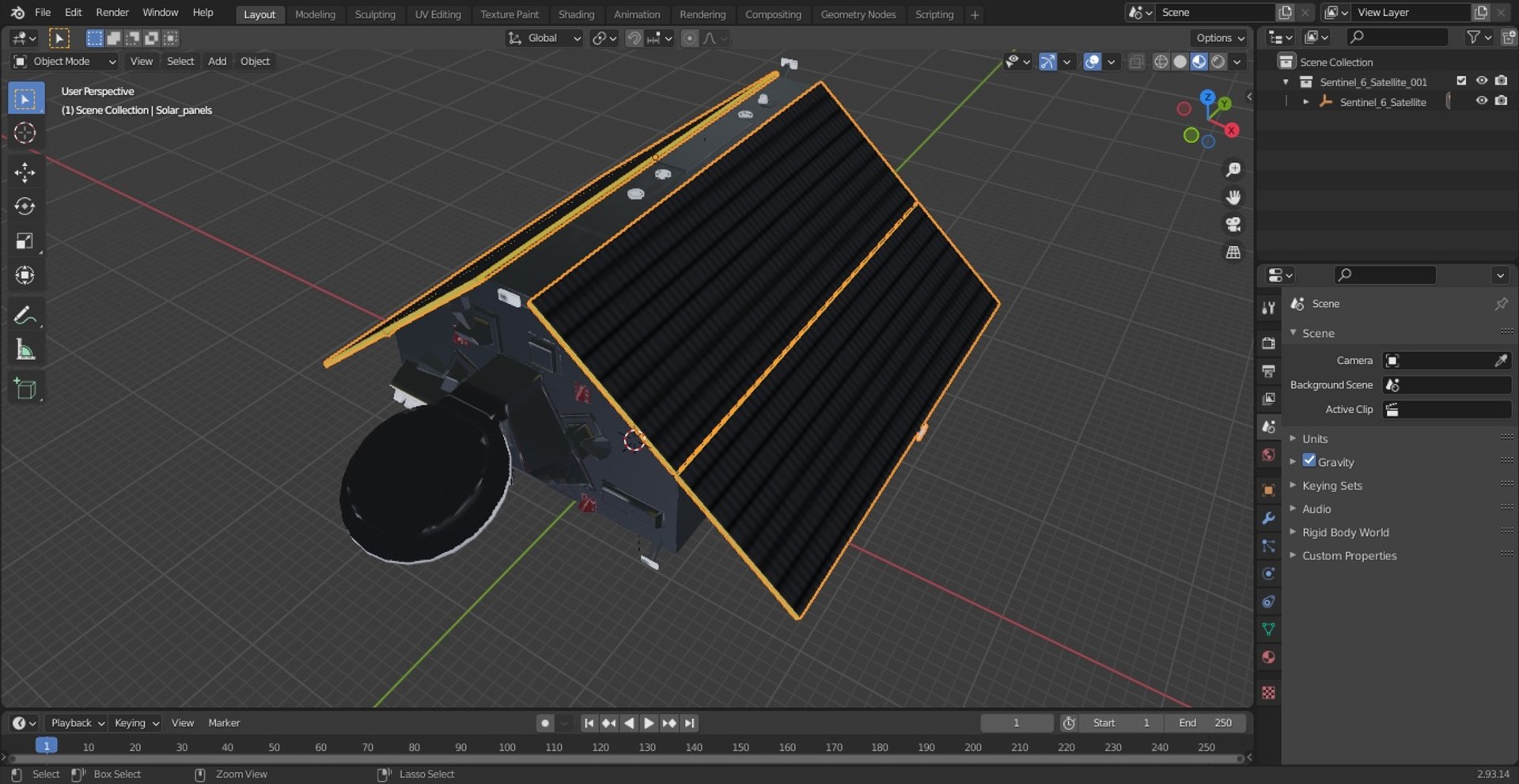Image resolution: width=1519 pixels, height=784 pixels.
Task: Open the Render menu
Action: (x=112, y=13)
